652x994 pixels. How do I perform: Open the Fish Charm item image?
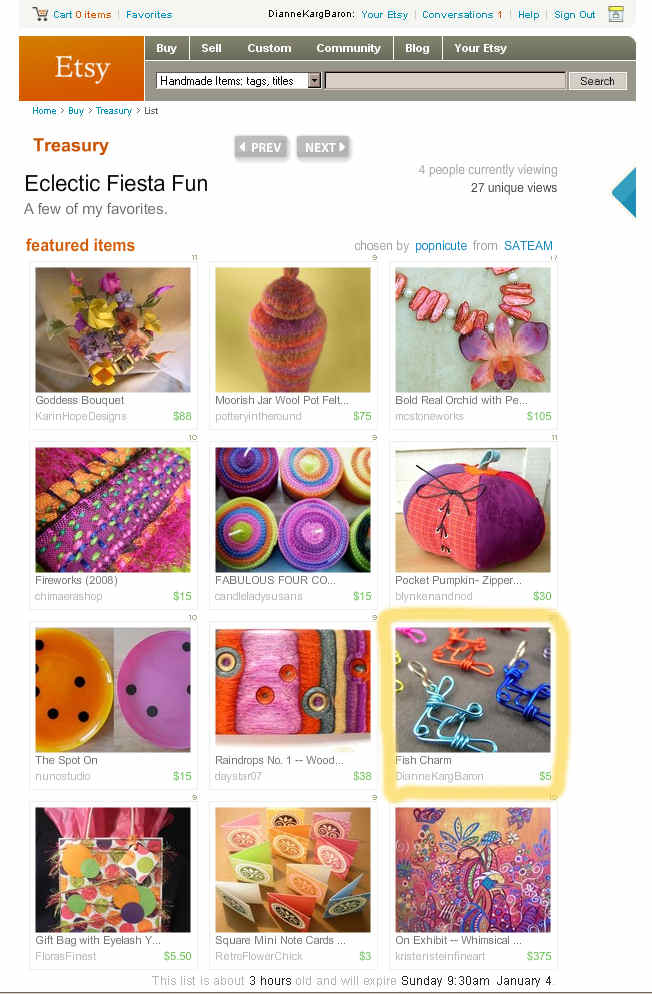[x=473, y=690]
